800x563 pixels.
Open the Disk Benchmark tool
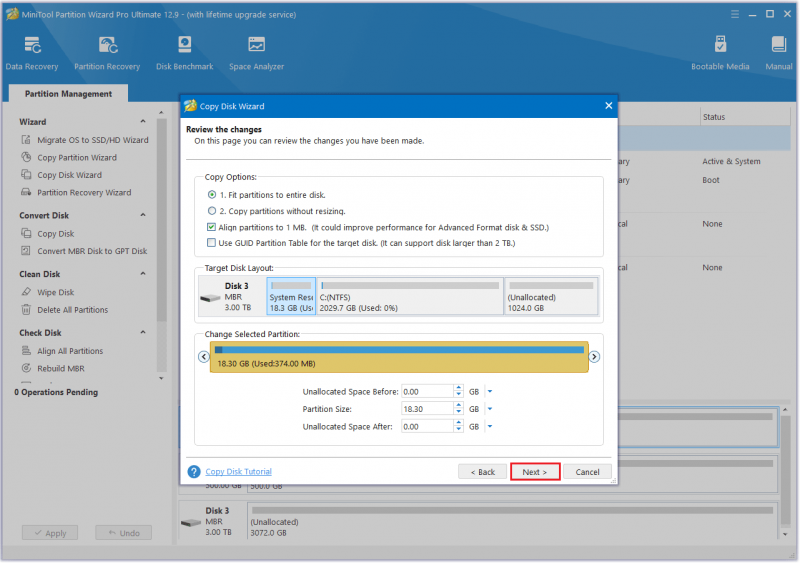click(185, 53)
